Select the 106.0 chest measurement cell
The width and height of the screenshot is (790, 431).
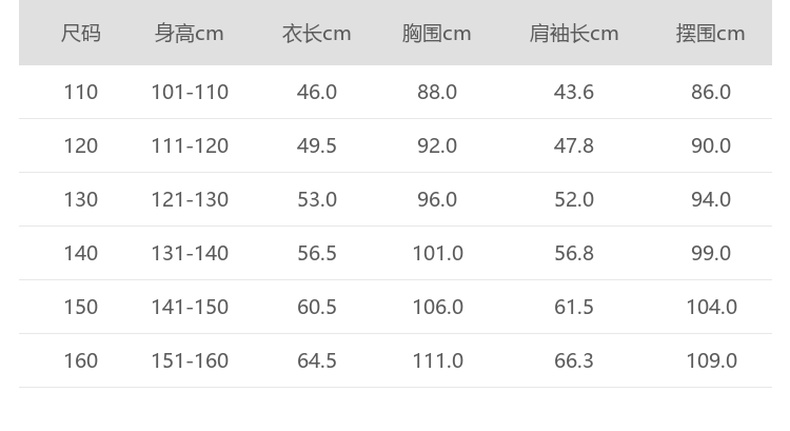pyautogui.click(x=438, y=307)
